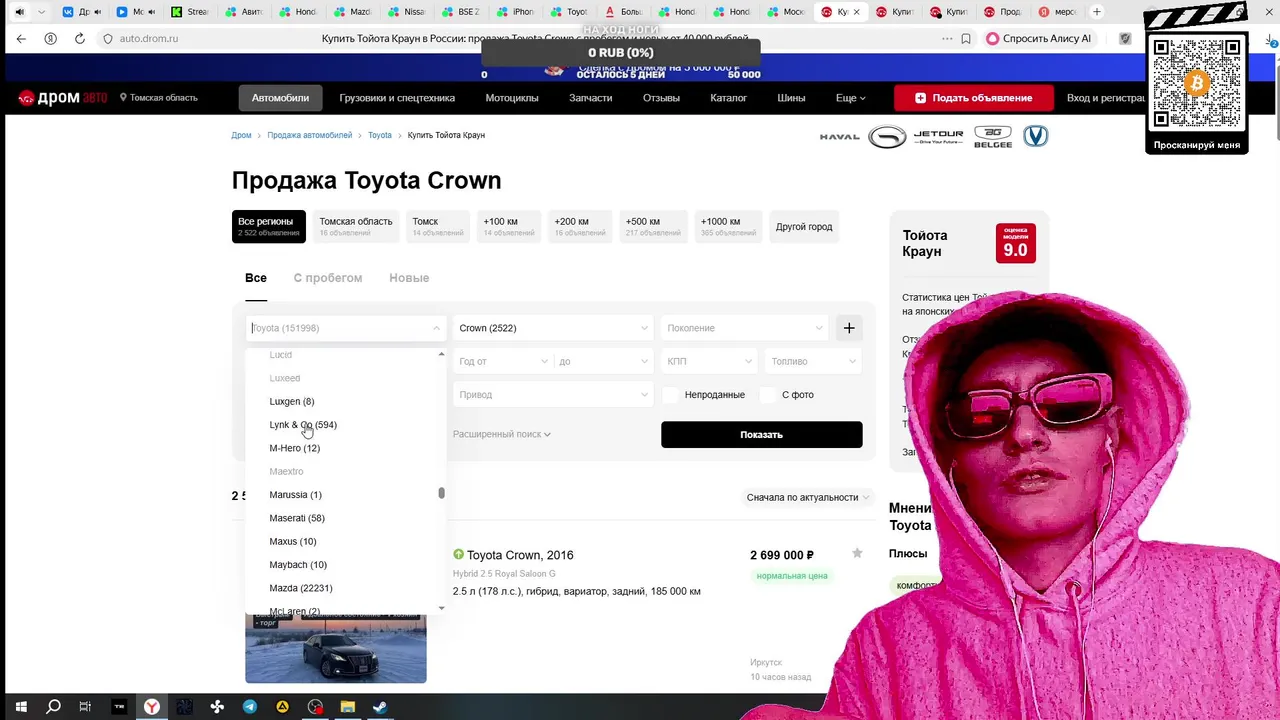Click the browser back arrow

[x=21, y=38]
